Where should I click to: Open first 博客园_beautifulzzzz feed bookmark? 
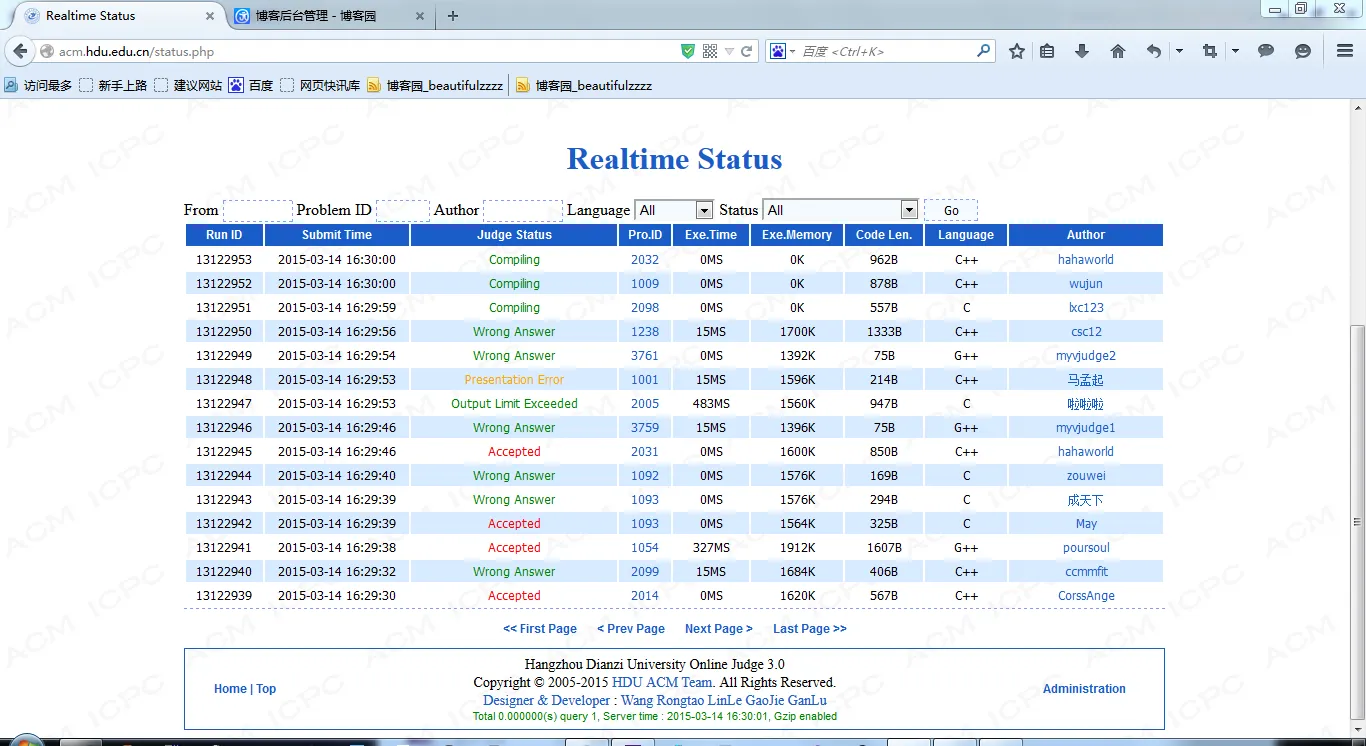click(x=435, y=86)
